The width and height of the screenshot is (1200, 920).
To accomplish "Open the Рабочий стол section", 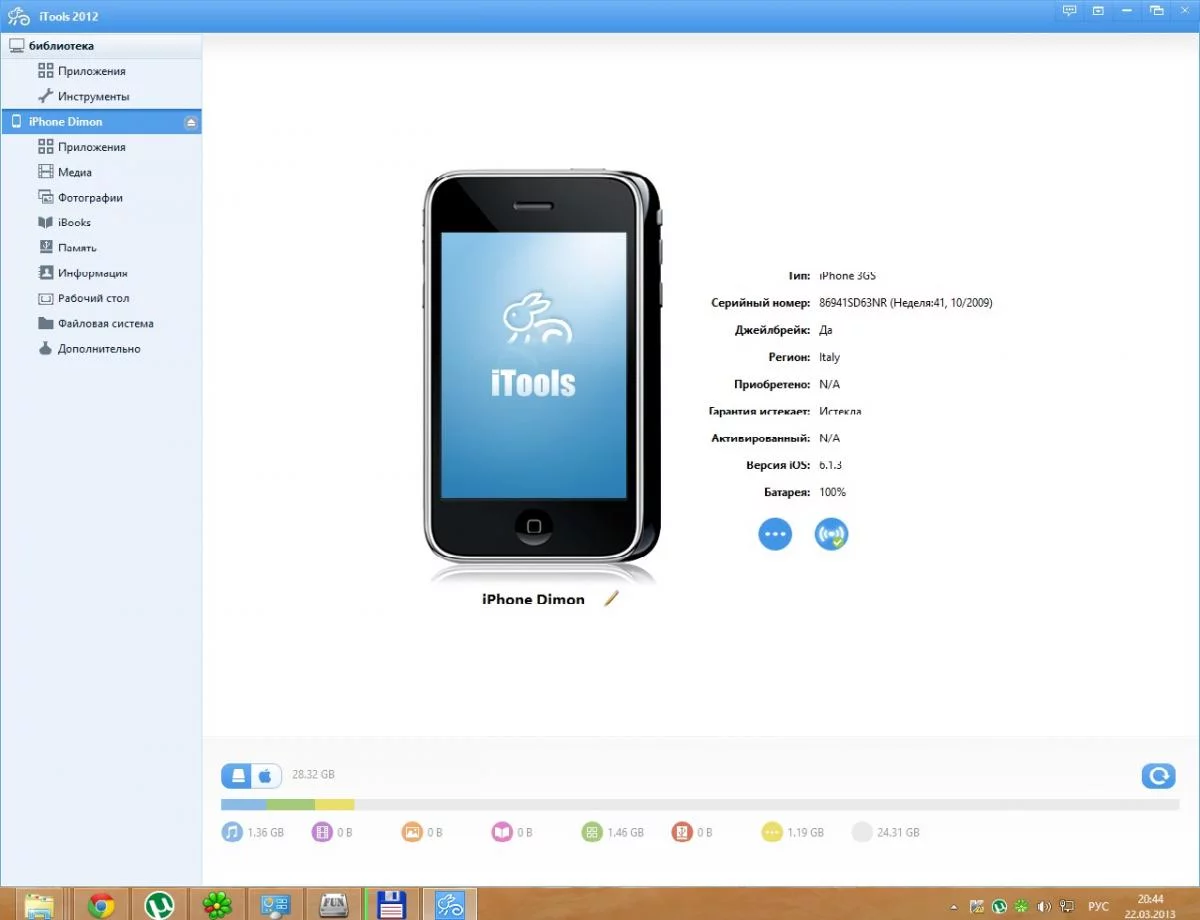I will tap(84, 298).
